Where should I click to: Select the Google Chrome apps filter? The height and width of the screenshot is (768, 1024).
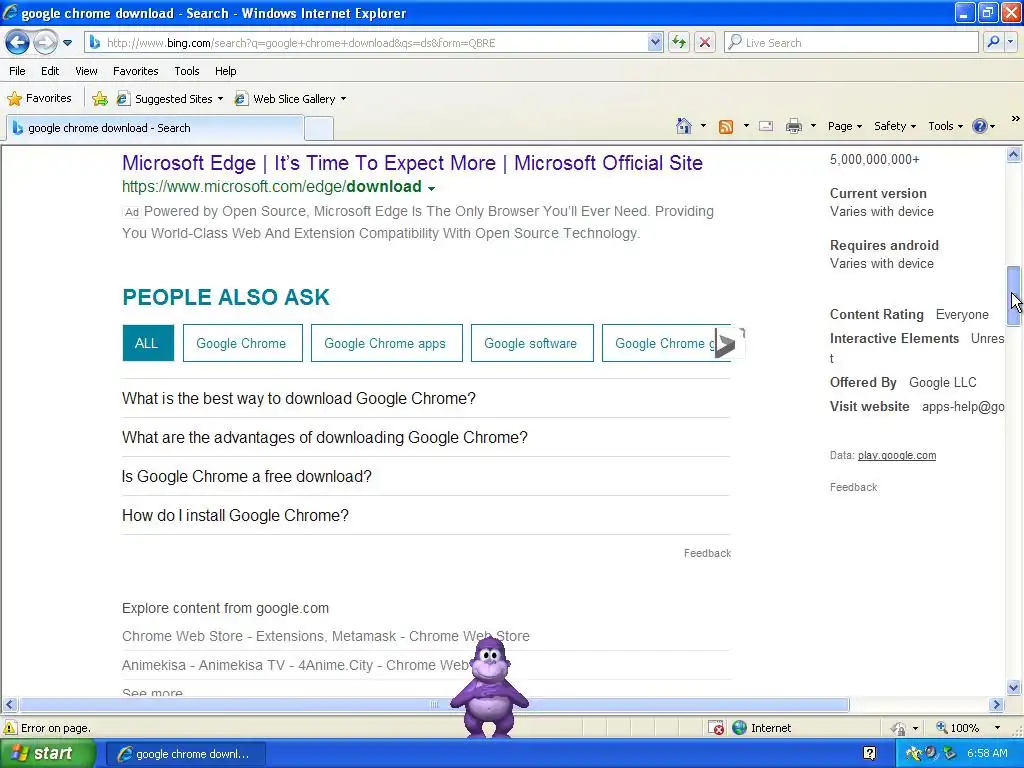coord(386,343)
